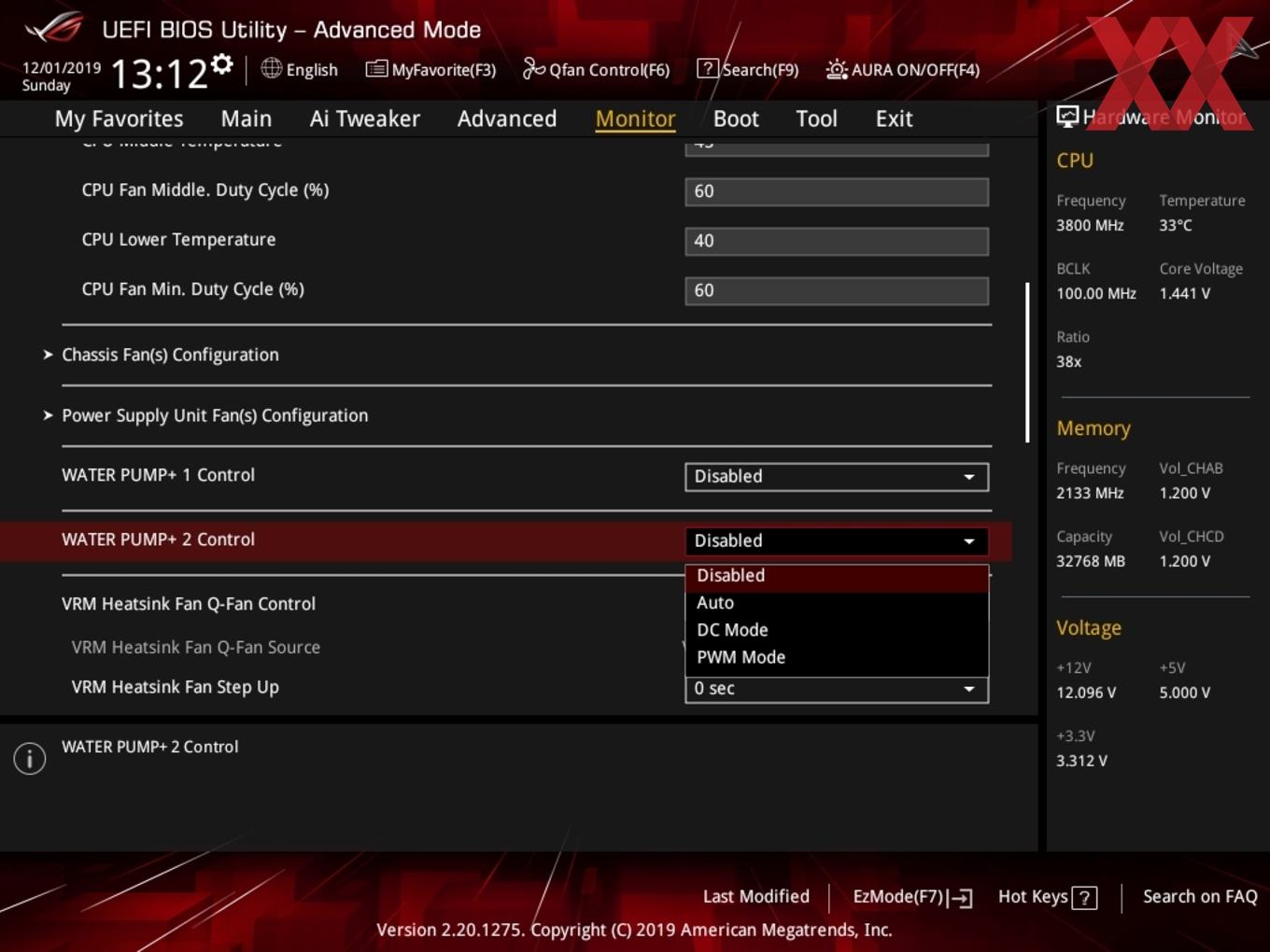Screen dimensions: 1270x952
Task: Choose DC Mode in the dropdown list
Action: coord(837,630)
